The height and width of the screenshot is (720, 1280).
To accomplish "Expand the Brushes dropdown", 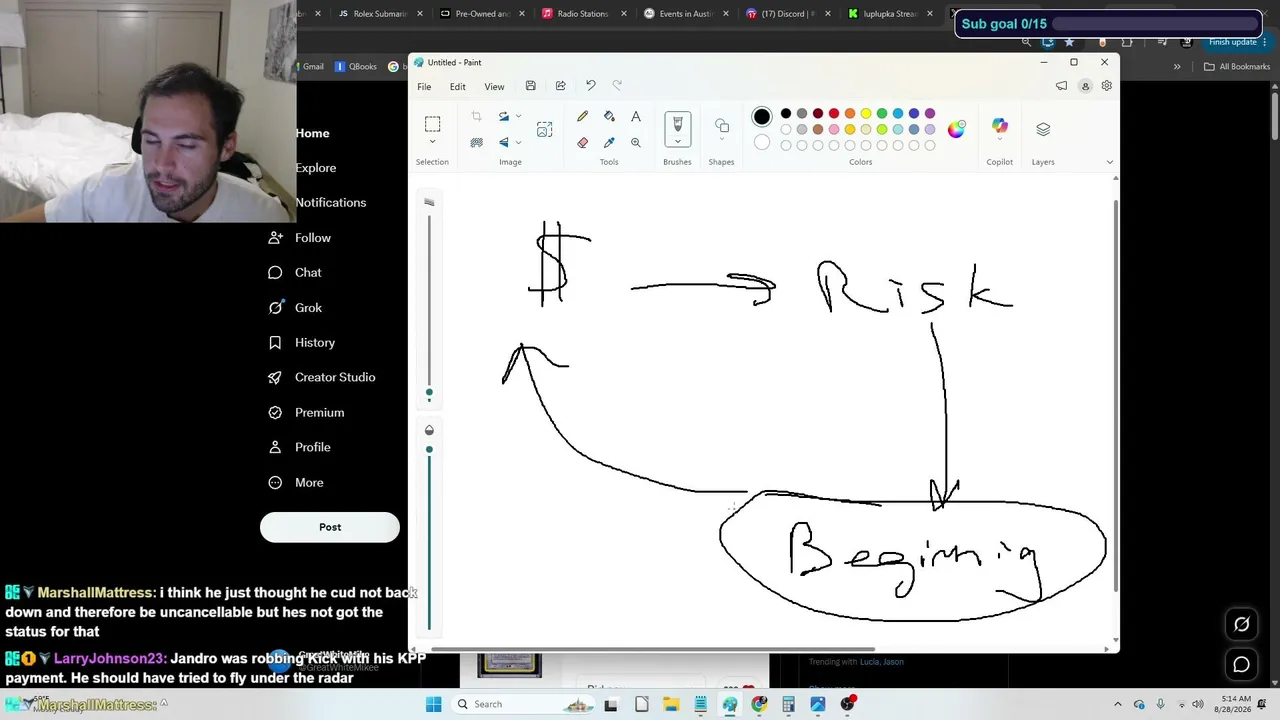I will [677, 142].
